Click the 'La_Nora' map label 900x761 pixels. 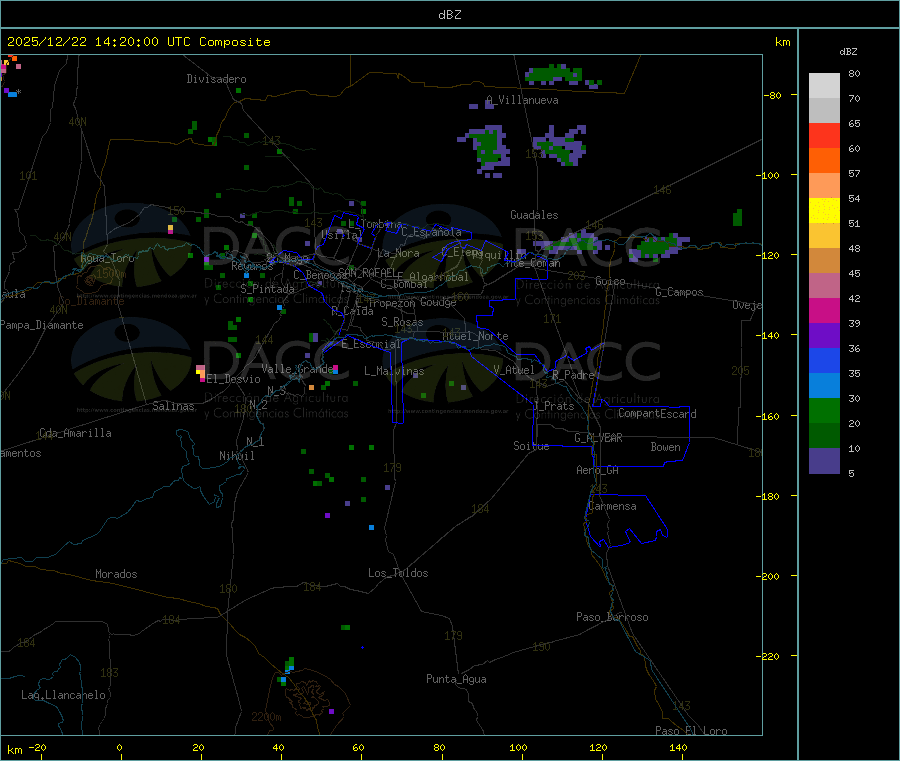398,253
